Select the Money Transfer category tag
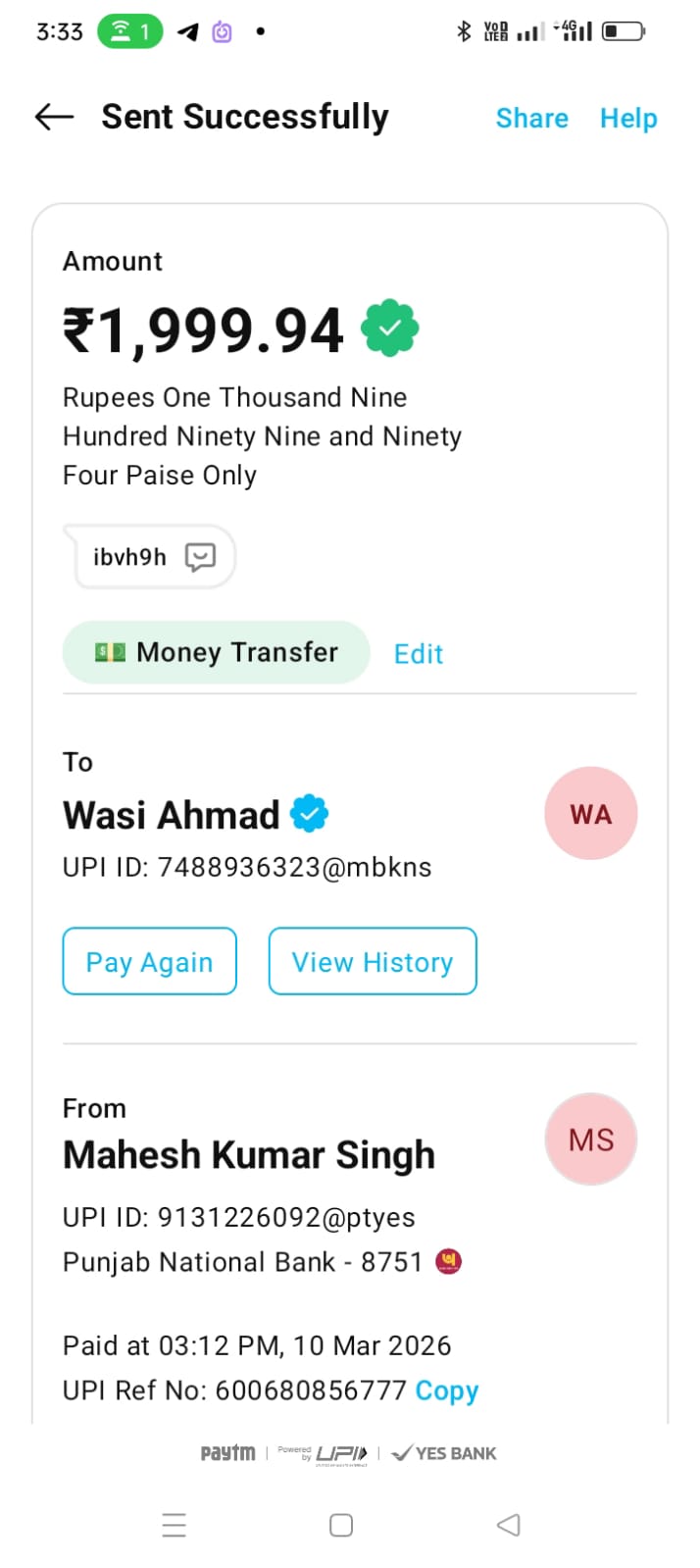The image size is (700, 1568). pyautogui.click(x=216, y=652)
